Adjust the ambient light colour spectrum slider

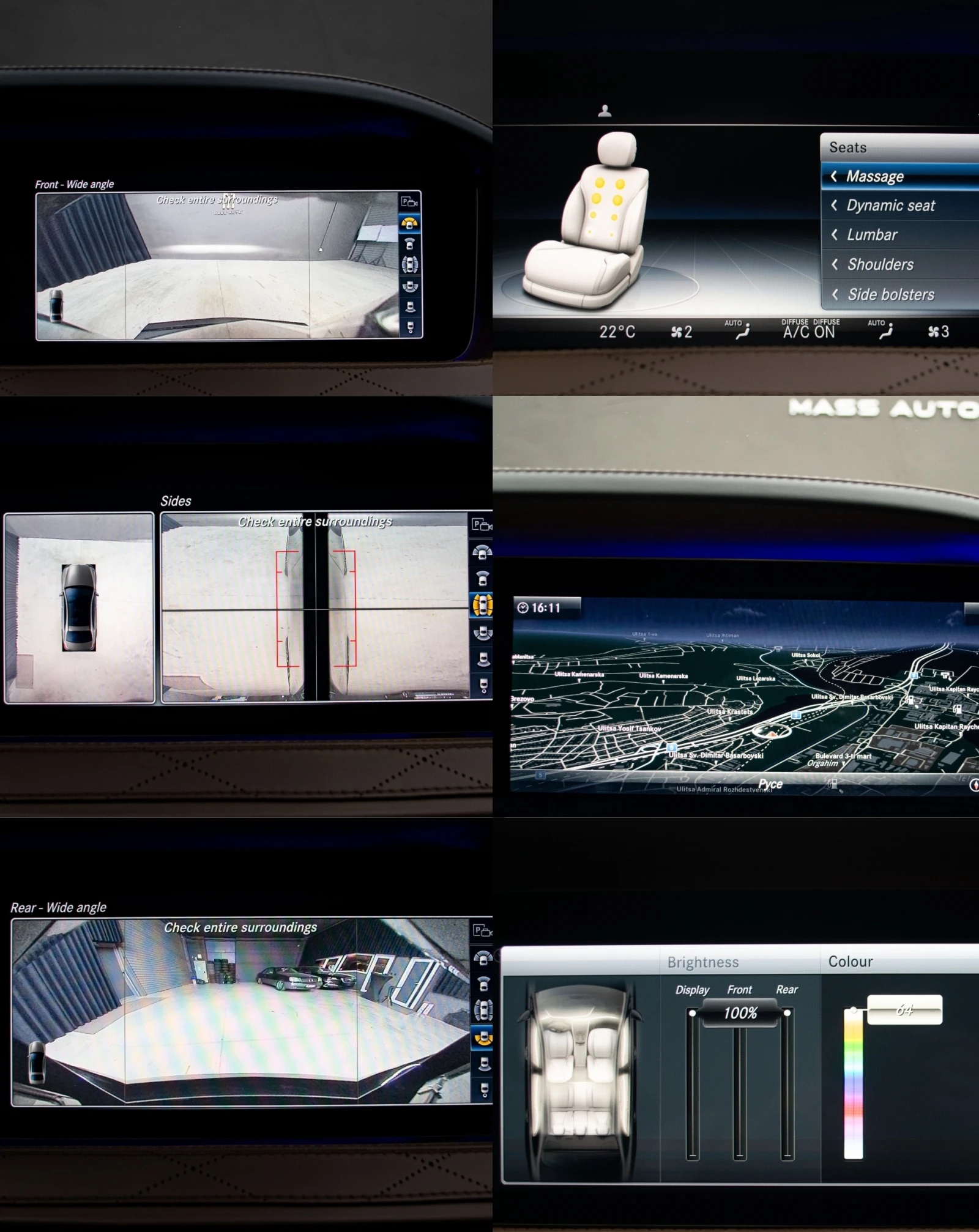click(853, 1083)
